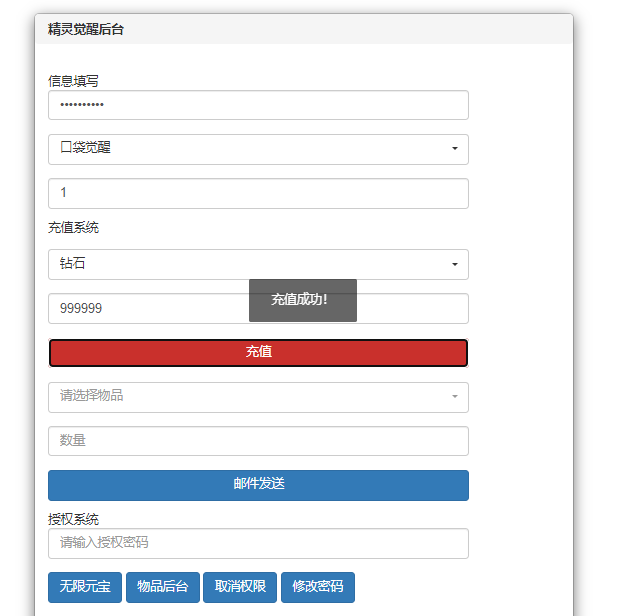Open the 请选择物品 item selector
Image resolution: width=619 pixels, height=616 pixels.
pyautogui.click(x=258, y=397)
